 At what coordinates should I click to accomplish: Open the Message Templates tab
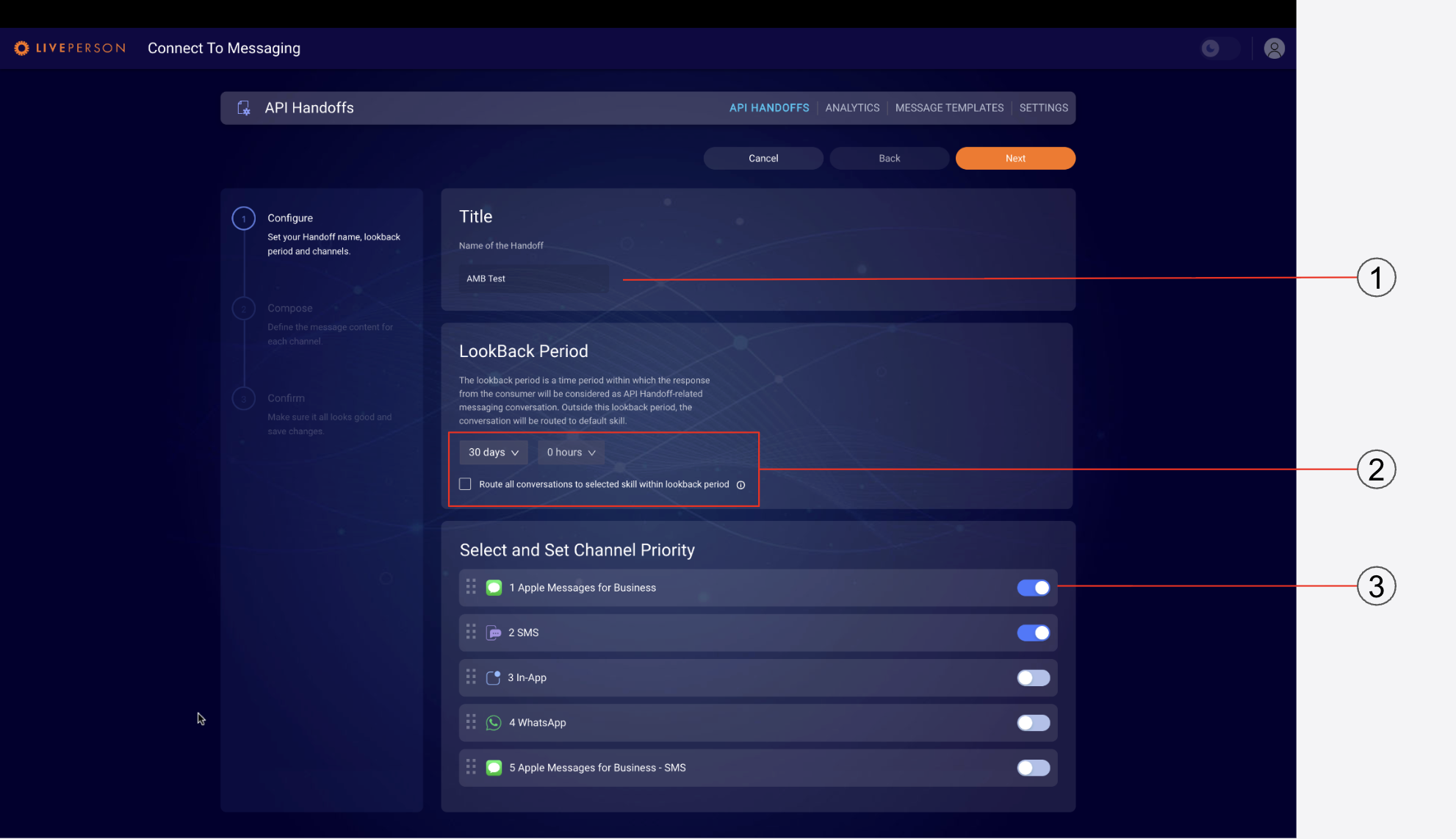(948, 108)
